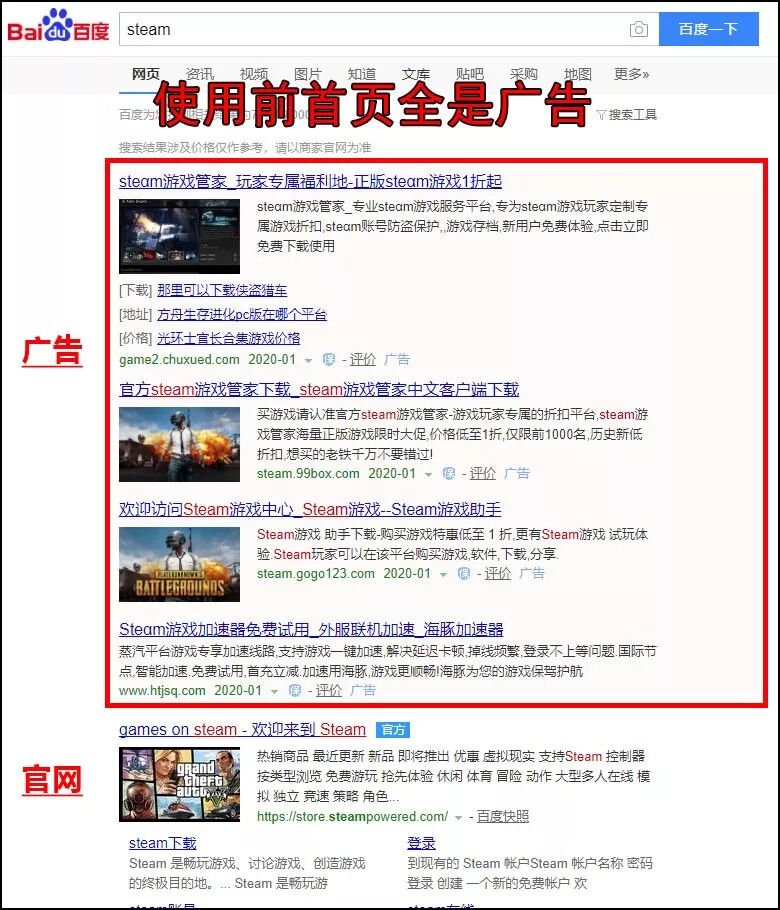Switch to the 资讯 tab
The width and height of the screenshot is (780, 910).
pyautogui.click(x=200, y=74)
